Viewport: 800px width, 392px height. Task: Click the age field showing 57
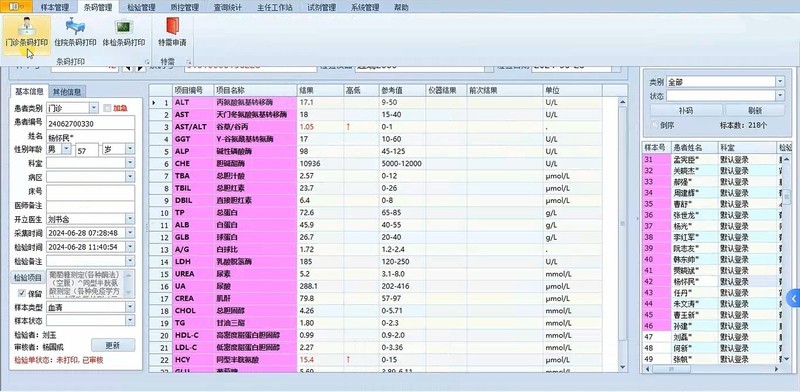click(x=87, y=149)
